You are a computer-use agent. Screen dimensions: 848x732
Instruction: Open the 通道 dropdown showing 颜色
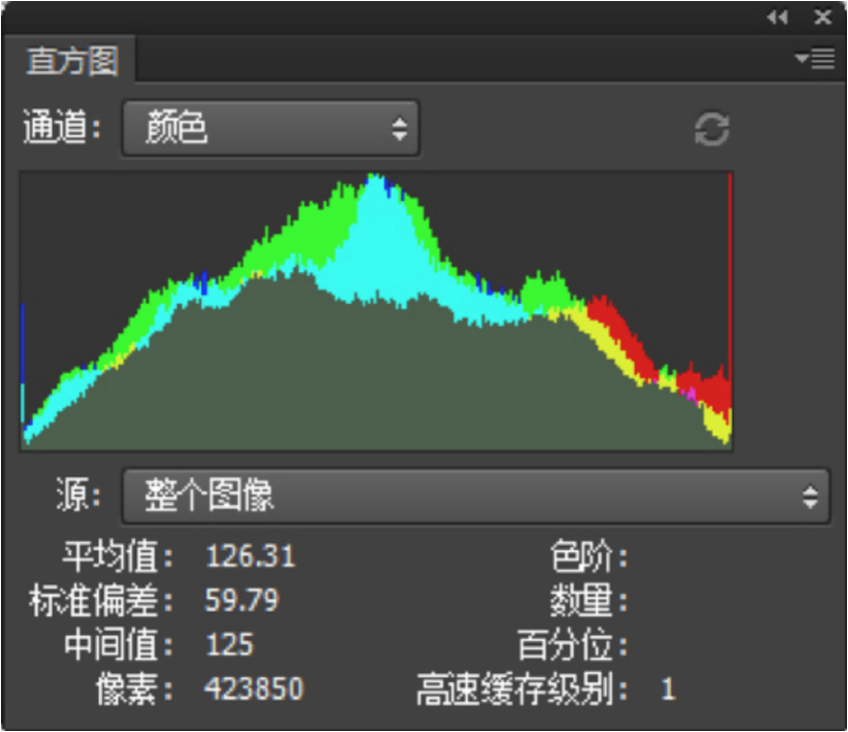(x=271, y=128)
